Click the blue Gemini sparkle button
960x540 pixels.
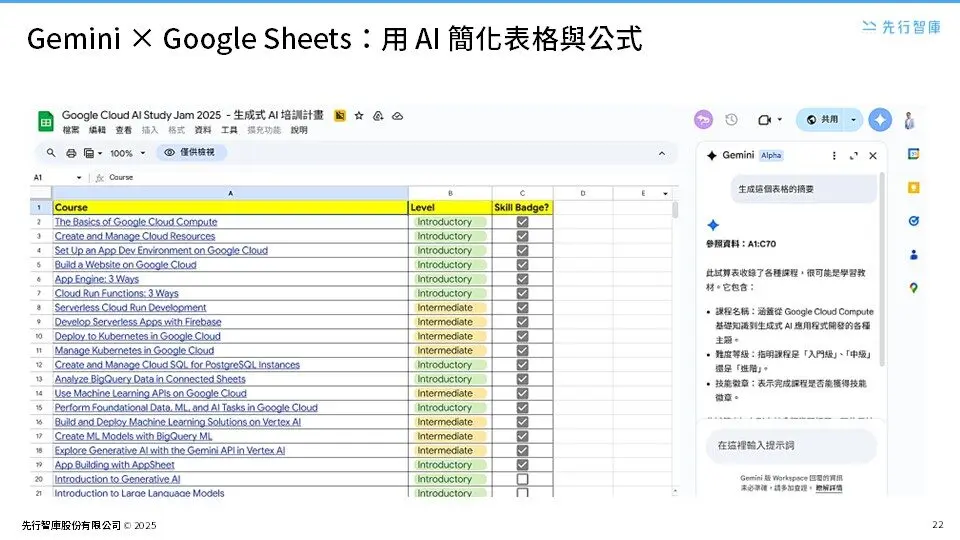click(x=880, y=119)
